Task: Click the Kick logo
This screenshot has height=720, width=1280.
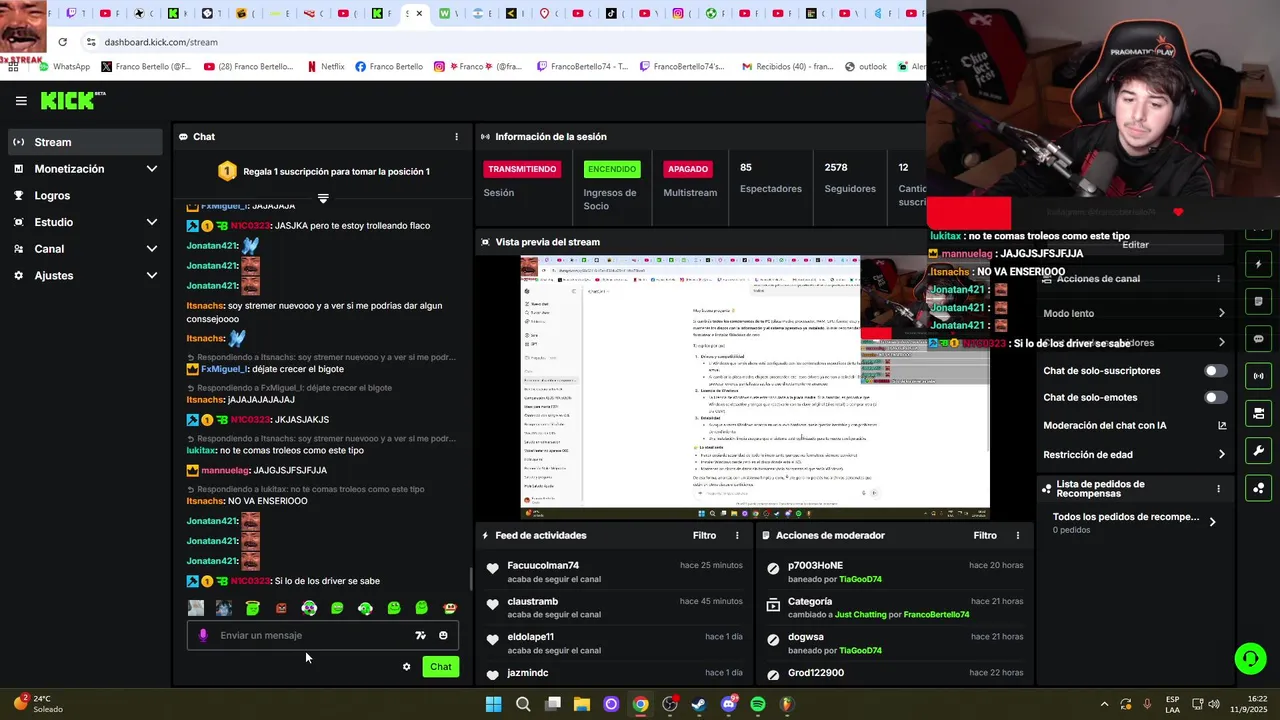Action: pos(72,100)
